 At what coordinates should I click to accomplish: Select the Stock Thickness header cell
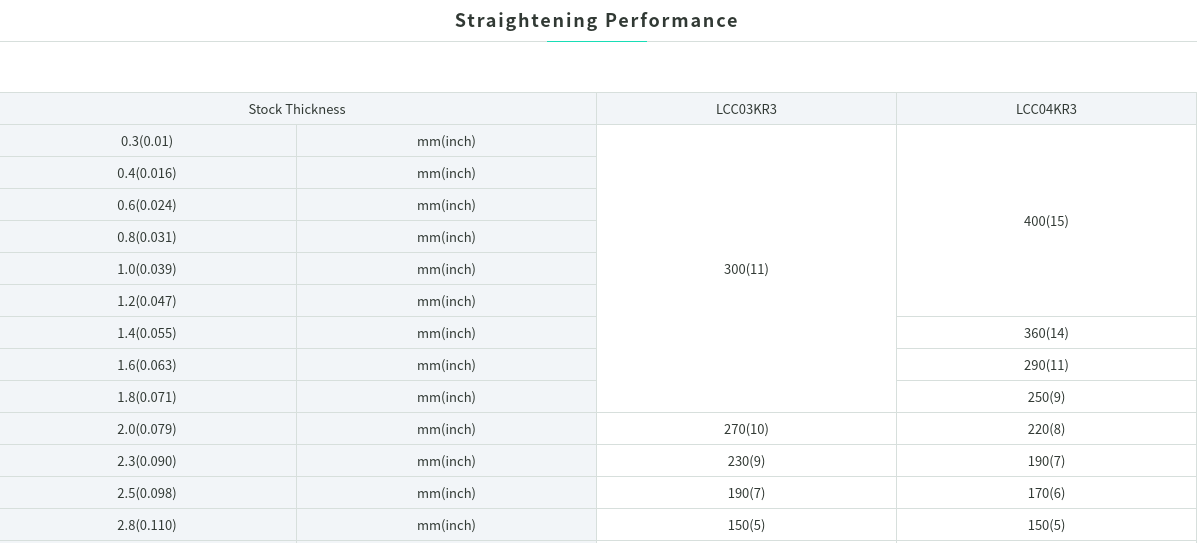pos(297,109)
